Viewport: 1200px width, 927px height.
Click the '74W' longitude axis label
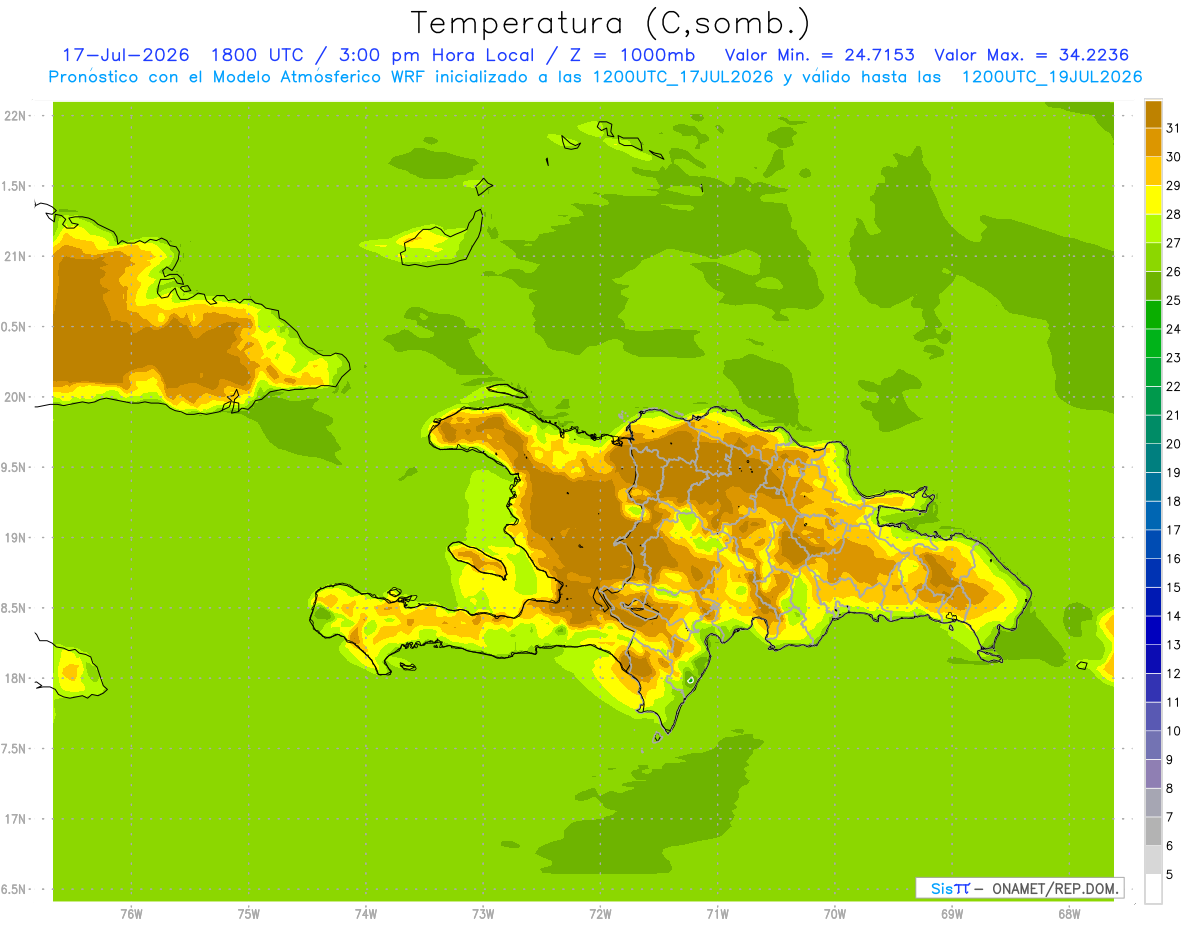(x=366, y=913)
